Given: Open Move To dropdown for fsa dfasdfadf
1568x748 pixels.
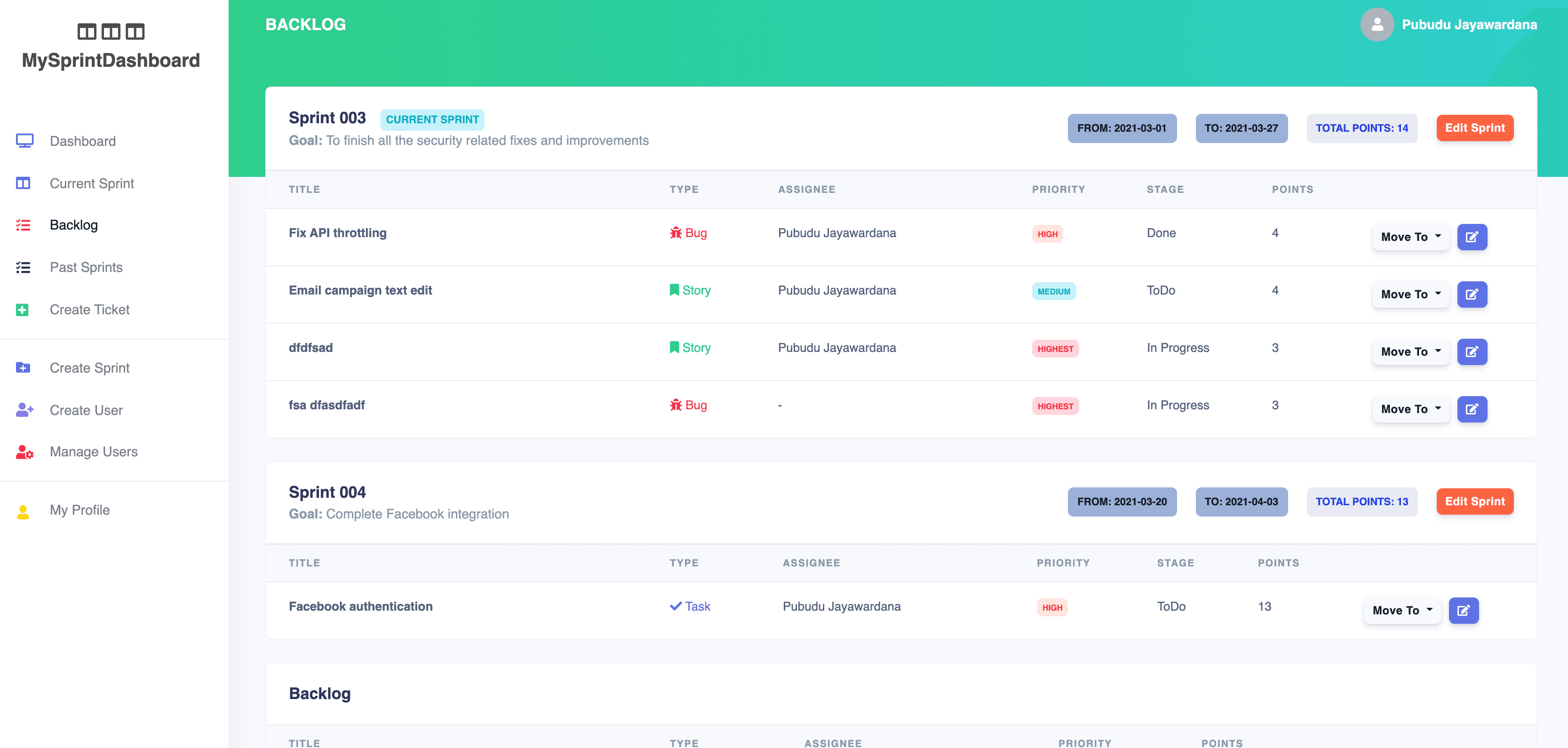Looking at the screenshot, I should [x=1410, y=409].
